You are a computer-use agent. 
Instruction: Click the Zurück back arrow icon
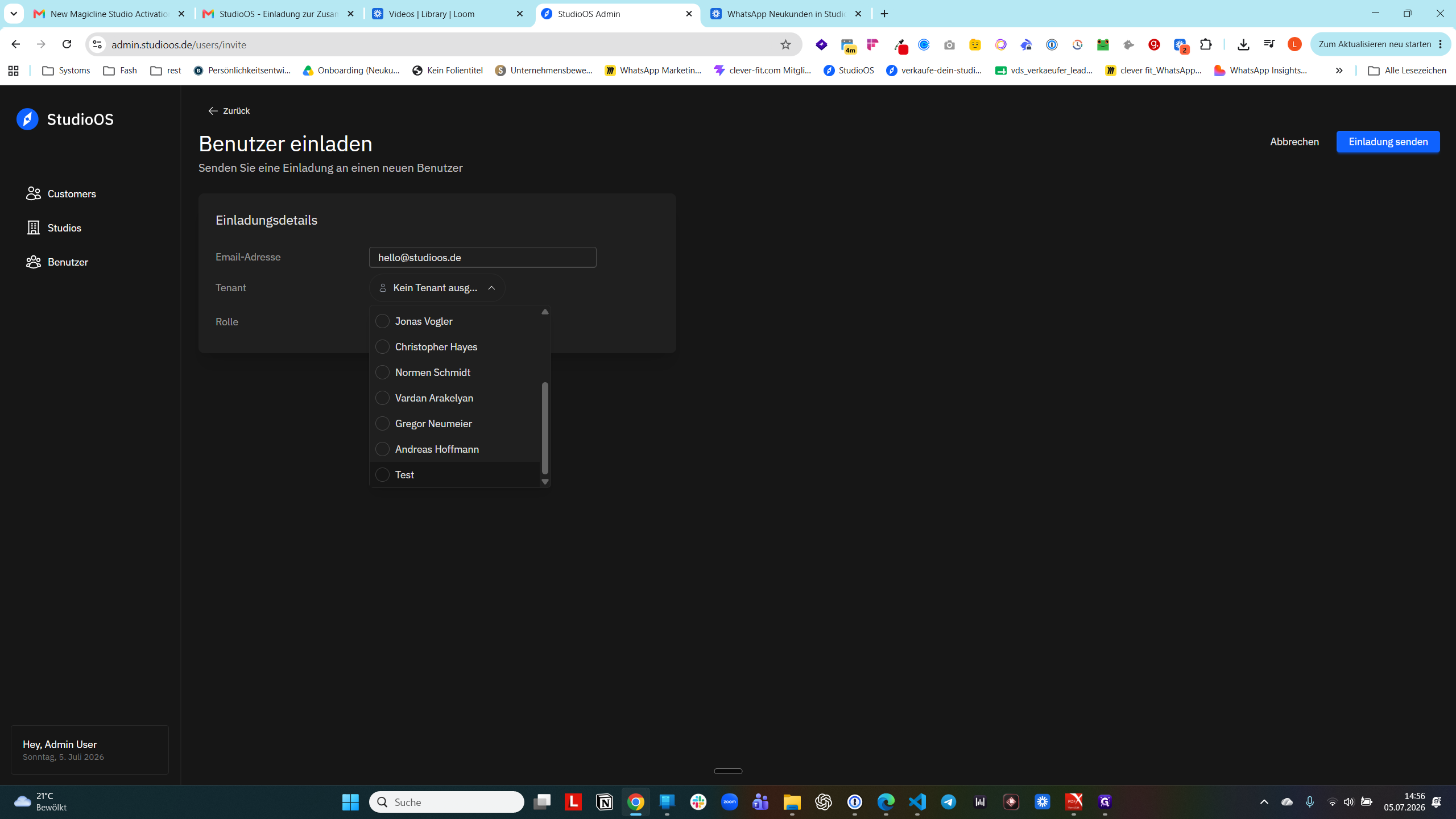tap(213, 111)
